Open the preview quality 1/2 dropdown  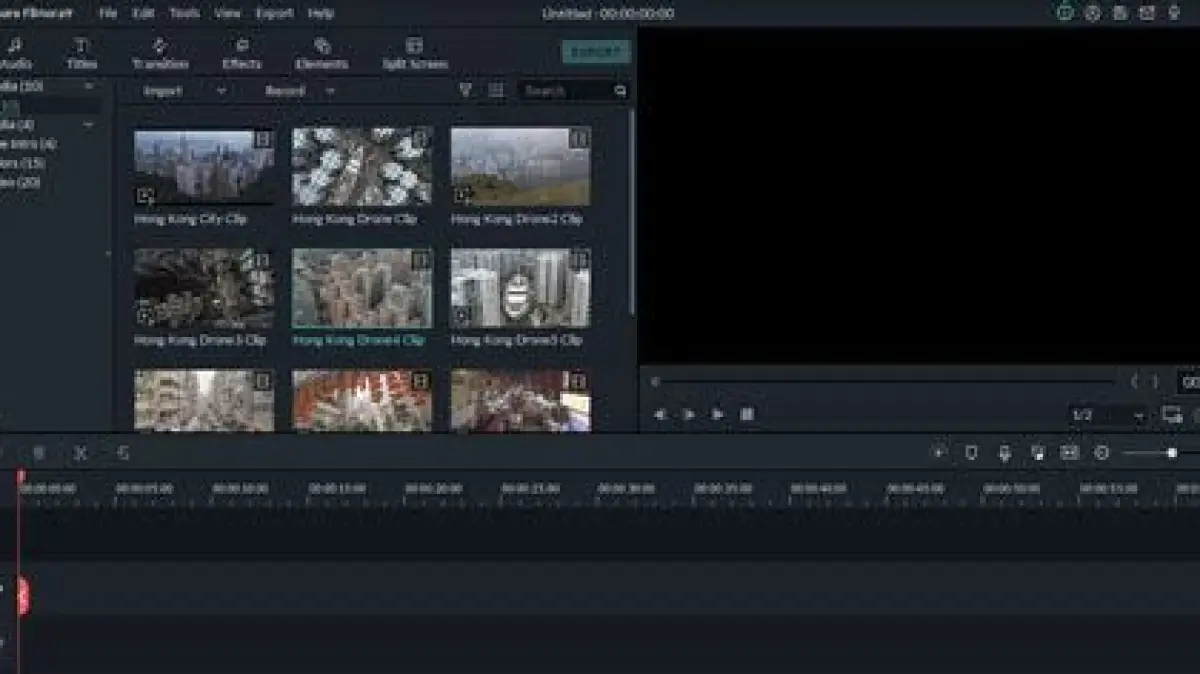[1108, 415]
